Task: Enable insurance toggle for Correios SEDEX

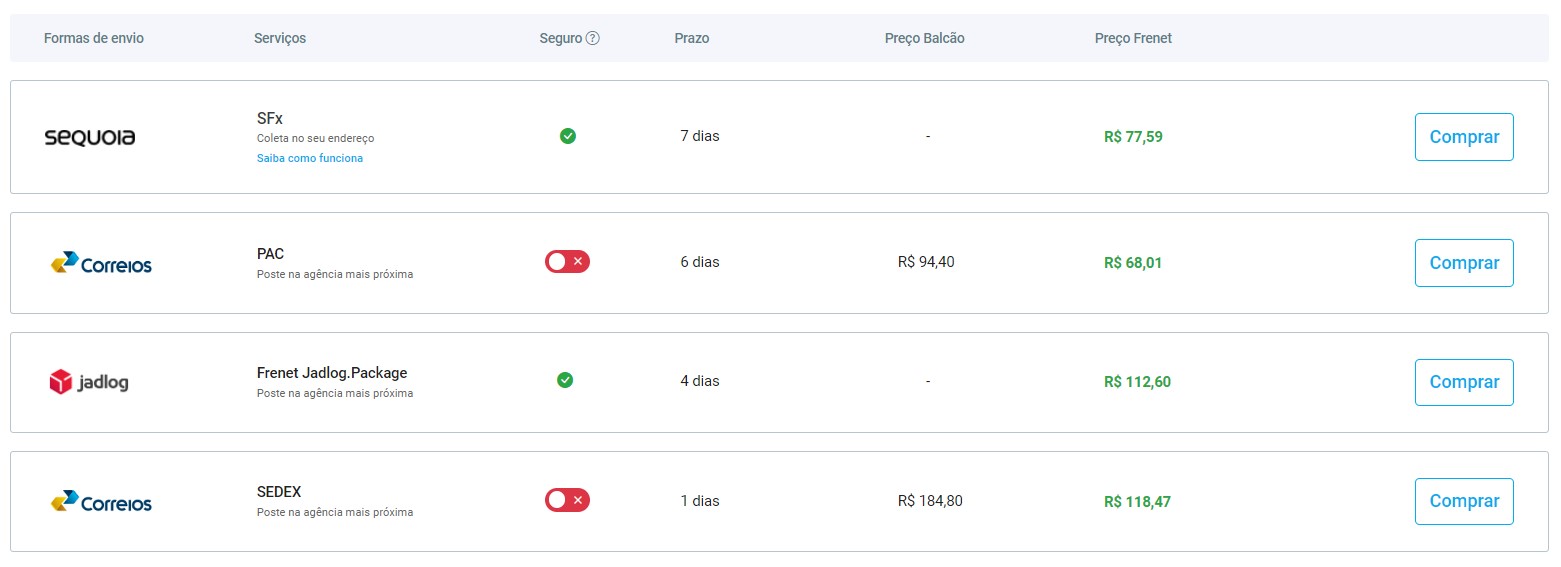Action: pos(567,500)
